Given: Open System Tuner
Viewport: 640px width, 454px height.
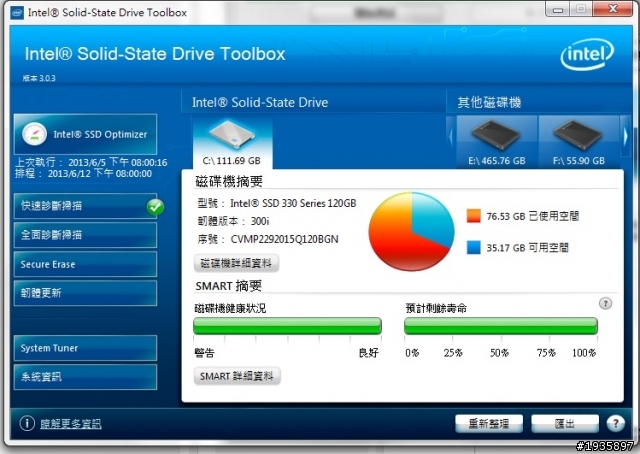Looking at the screenshot, I should (x=85, y=348).
